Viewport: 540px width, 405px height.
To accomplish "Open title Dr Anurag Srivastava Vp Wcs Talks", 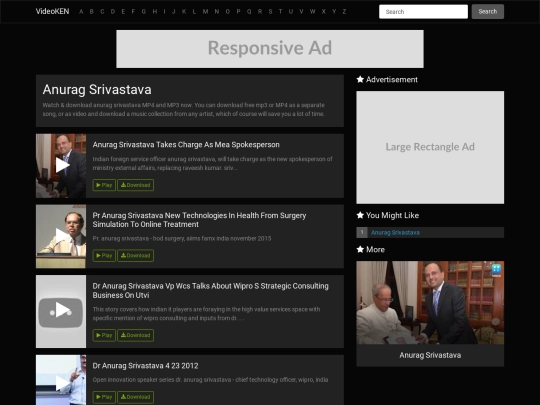I will pos(210,290).
